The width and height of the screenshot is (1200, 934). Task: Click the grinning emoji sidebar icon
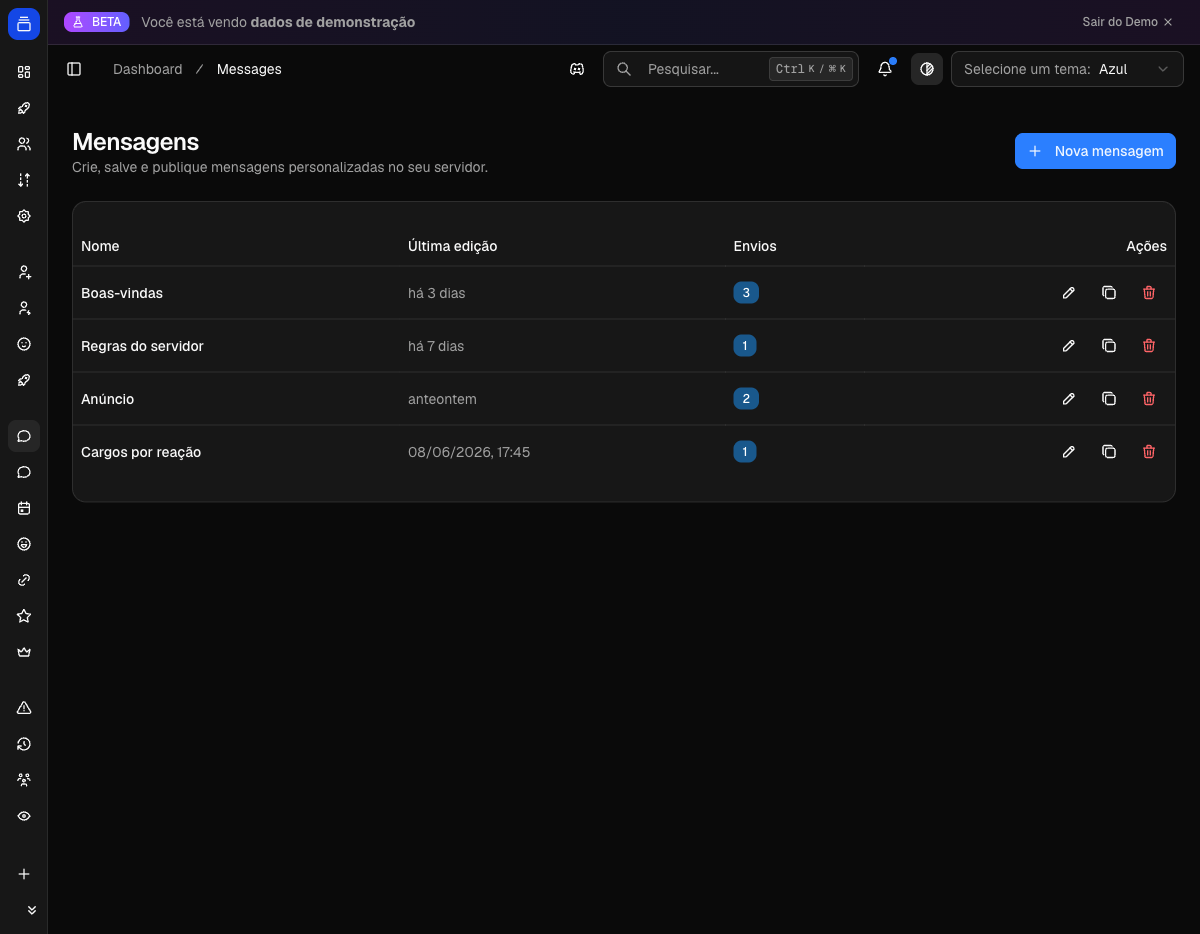24,544
